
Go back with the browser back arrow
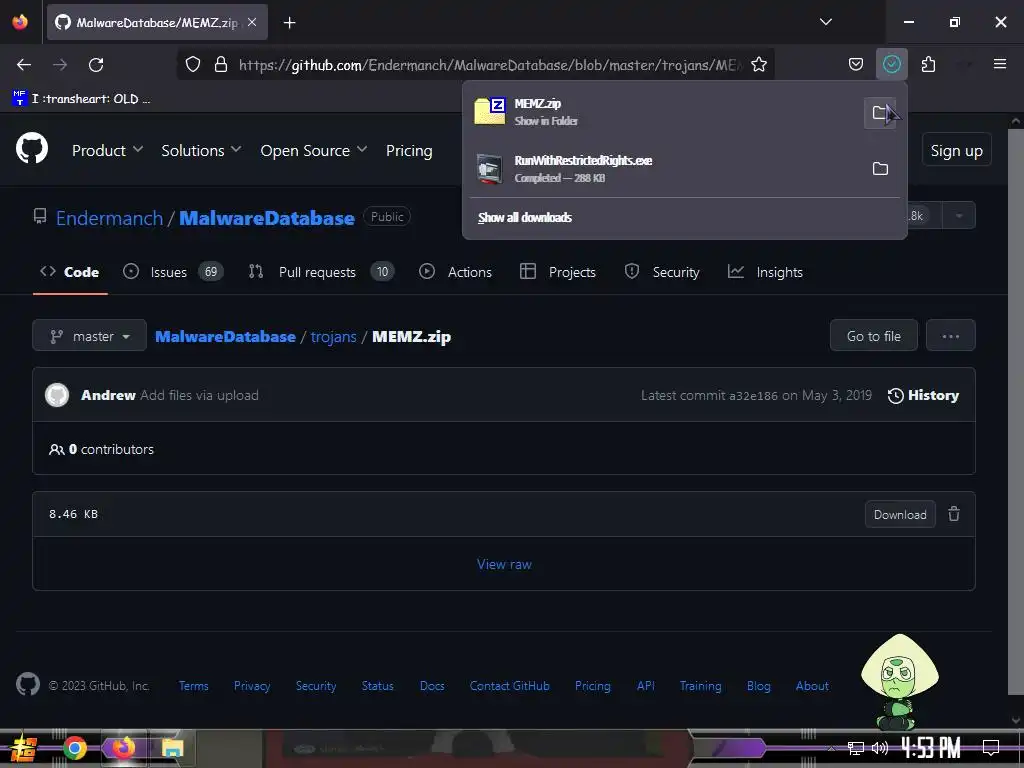click(24, 65)
